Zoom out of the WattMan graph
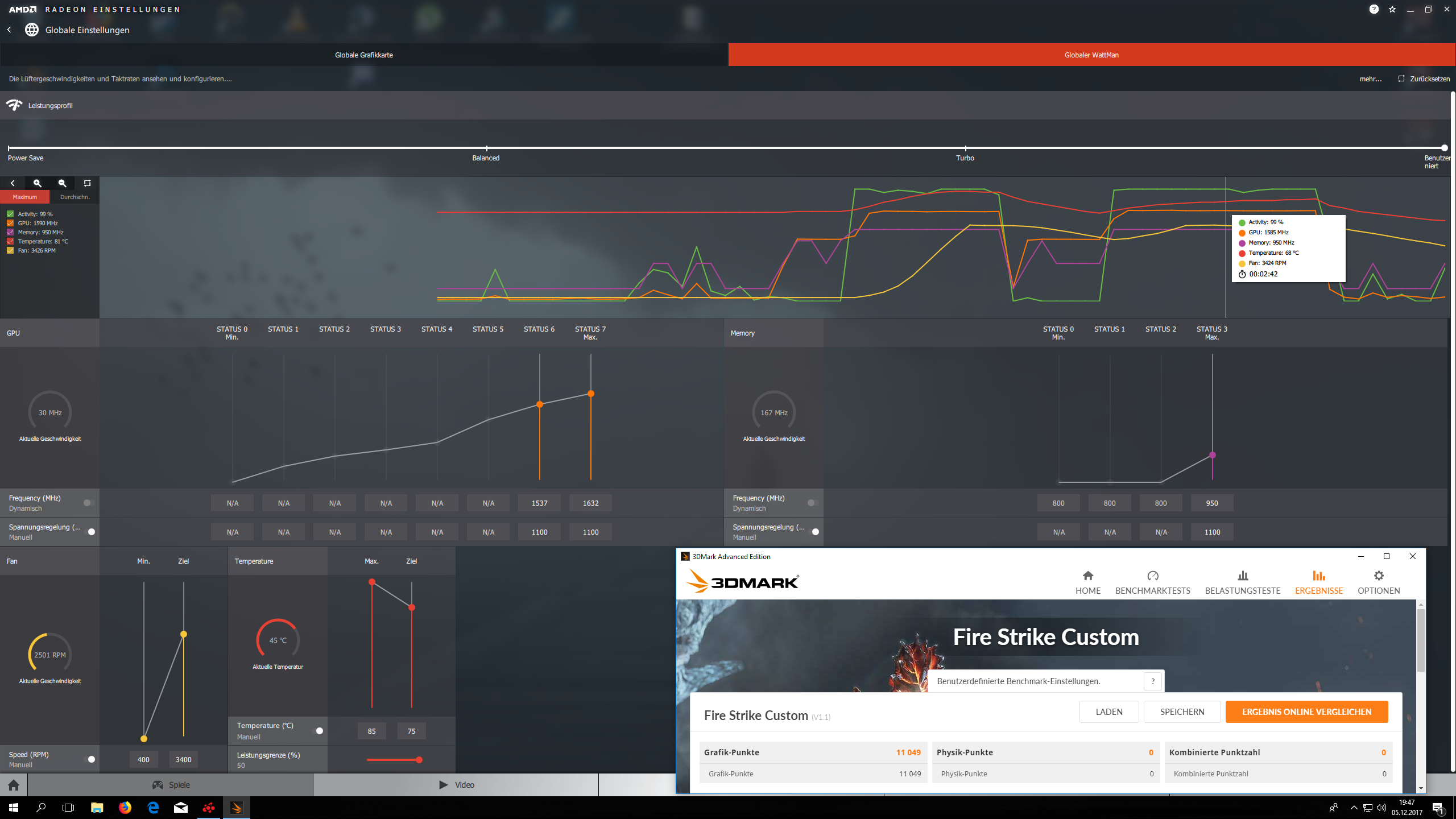Viewport: 1456px width, 819px height. 63,183
